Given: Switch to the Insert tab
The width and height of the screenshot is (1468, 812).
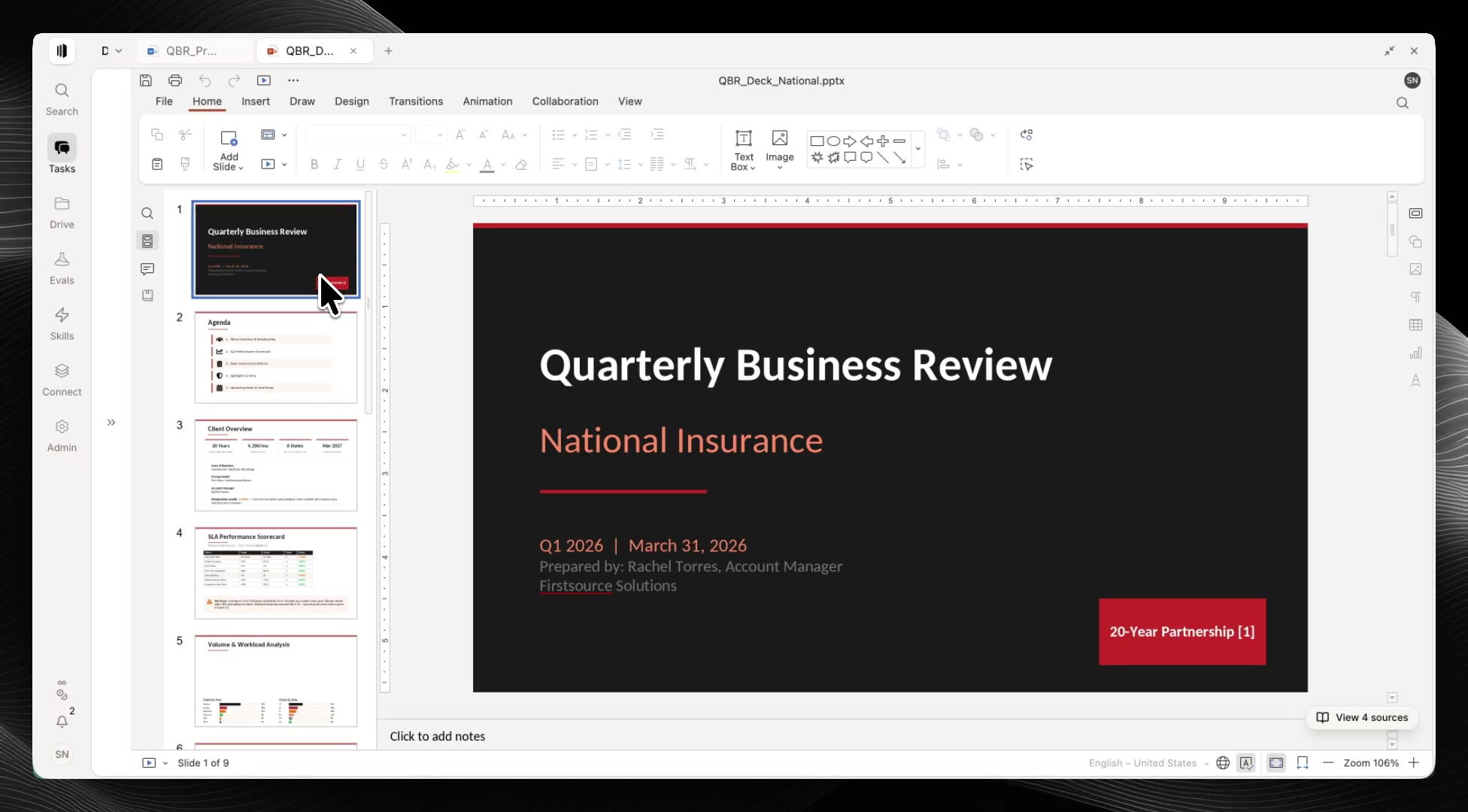Looking at the screenshot, I should [256, 101].
